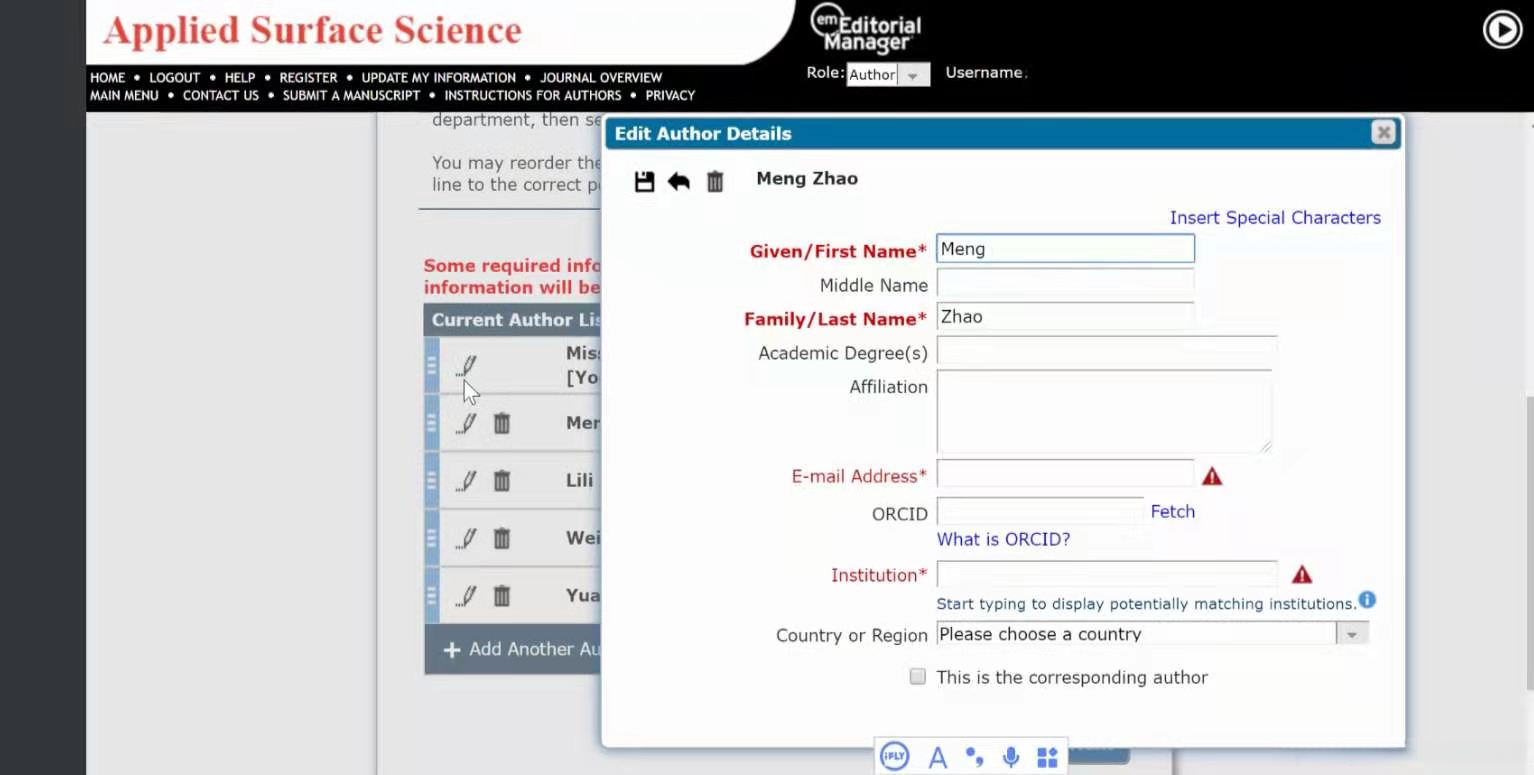This screenshot has height=775, width=1534.
Task: Click LOGOUT in the navigation bar
Action: click(x=175, y=77)
